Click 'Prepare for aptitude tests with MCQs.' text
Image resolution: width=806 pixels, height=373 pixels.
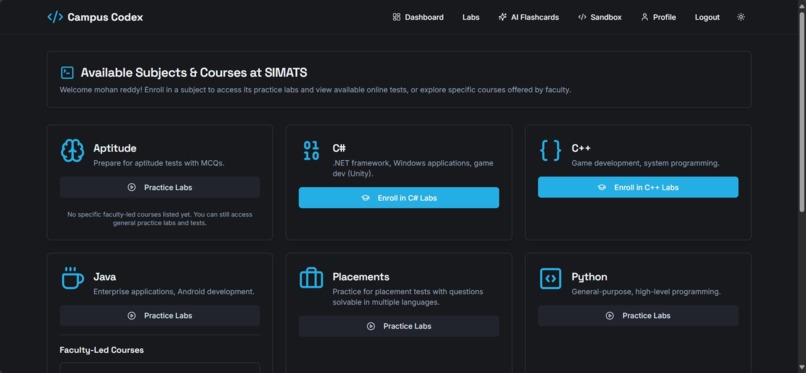(159, 163)
